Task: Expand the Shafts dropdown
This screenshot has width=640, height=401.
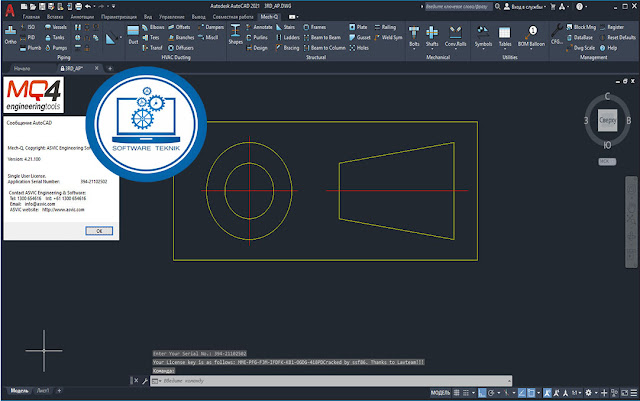Action: tap(432, 49)
